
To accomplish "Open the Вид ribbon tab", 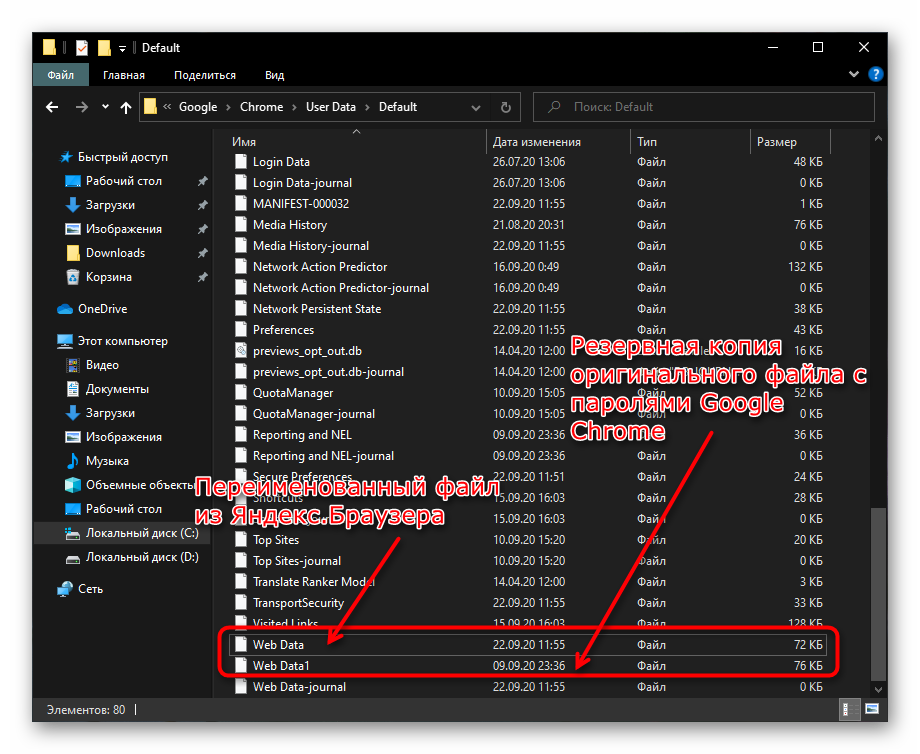I will 274,75.
